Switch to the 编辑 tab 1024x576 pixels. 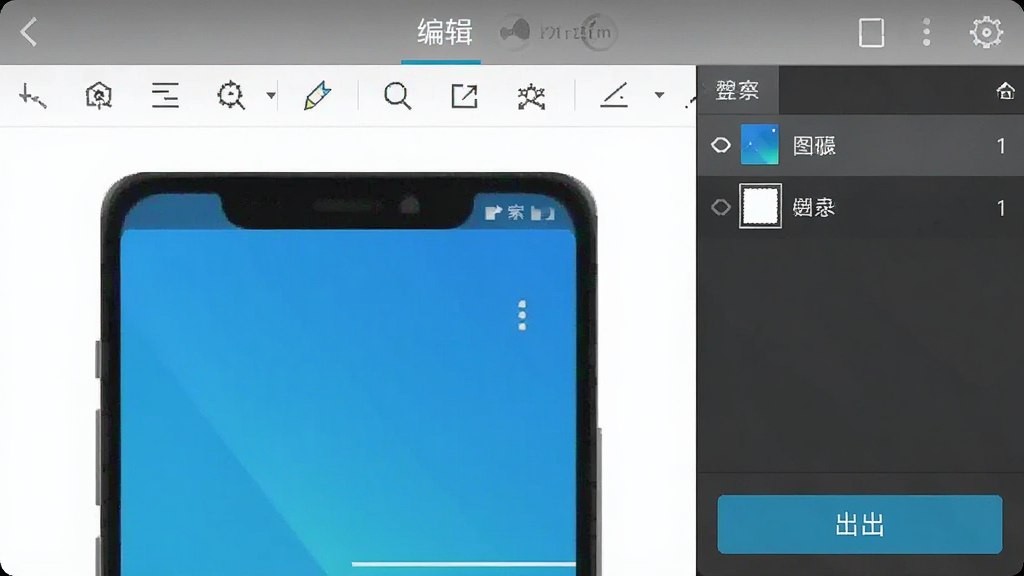tap(444, 32)
